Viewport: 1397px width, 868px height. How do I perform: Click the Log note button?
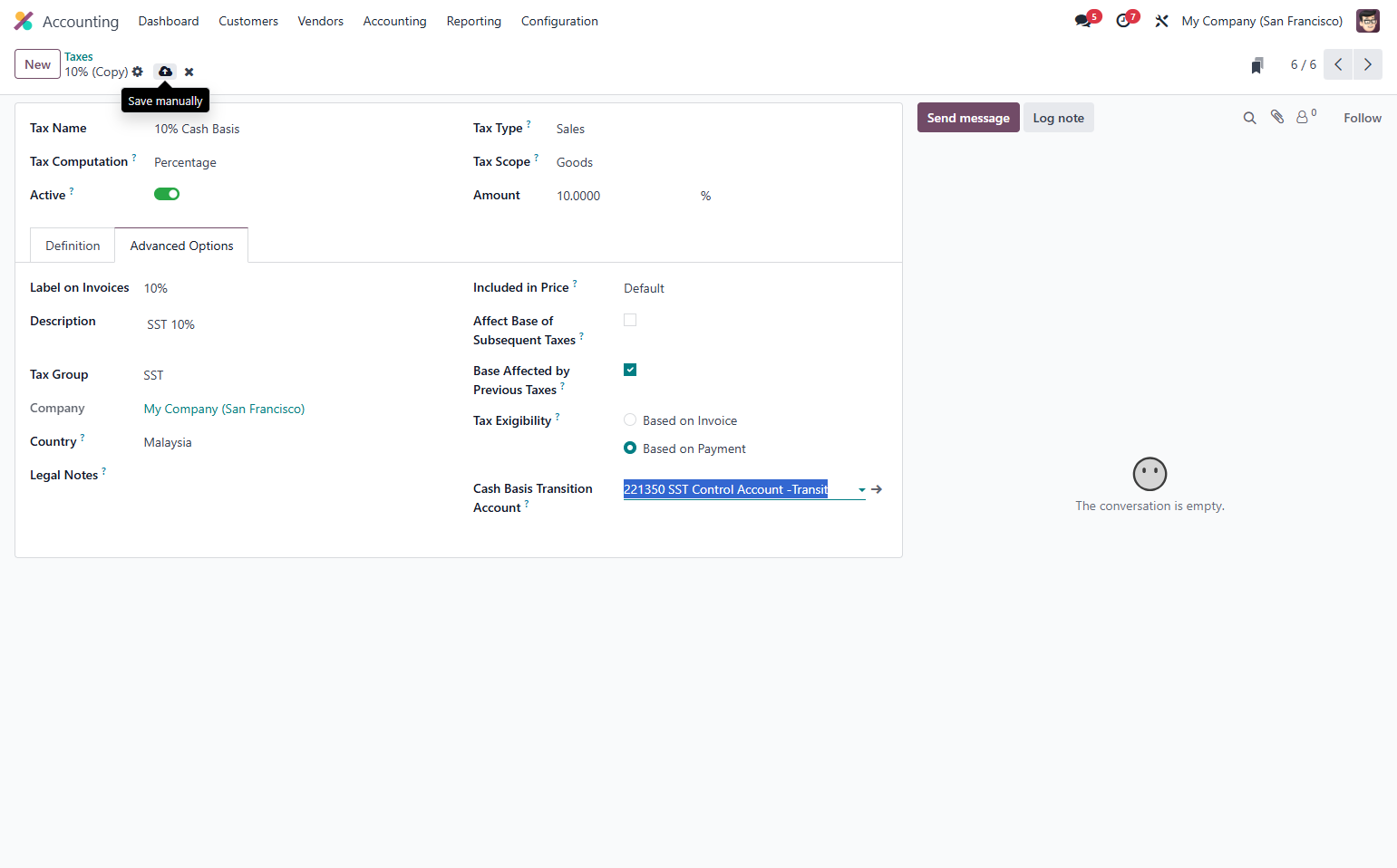1058,118
